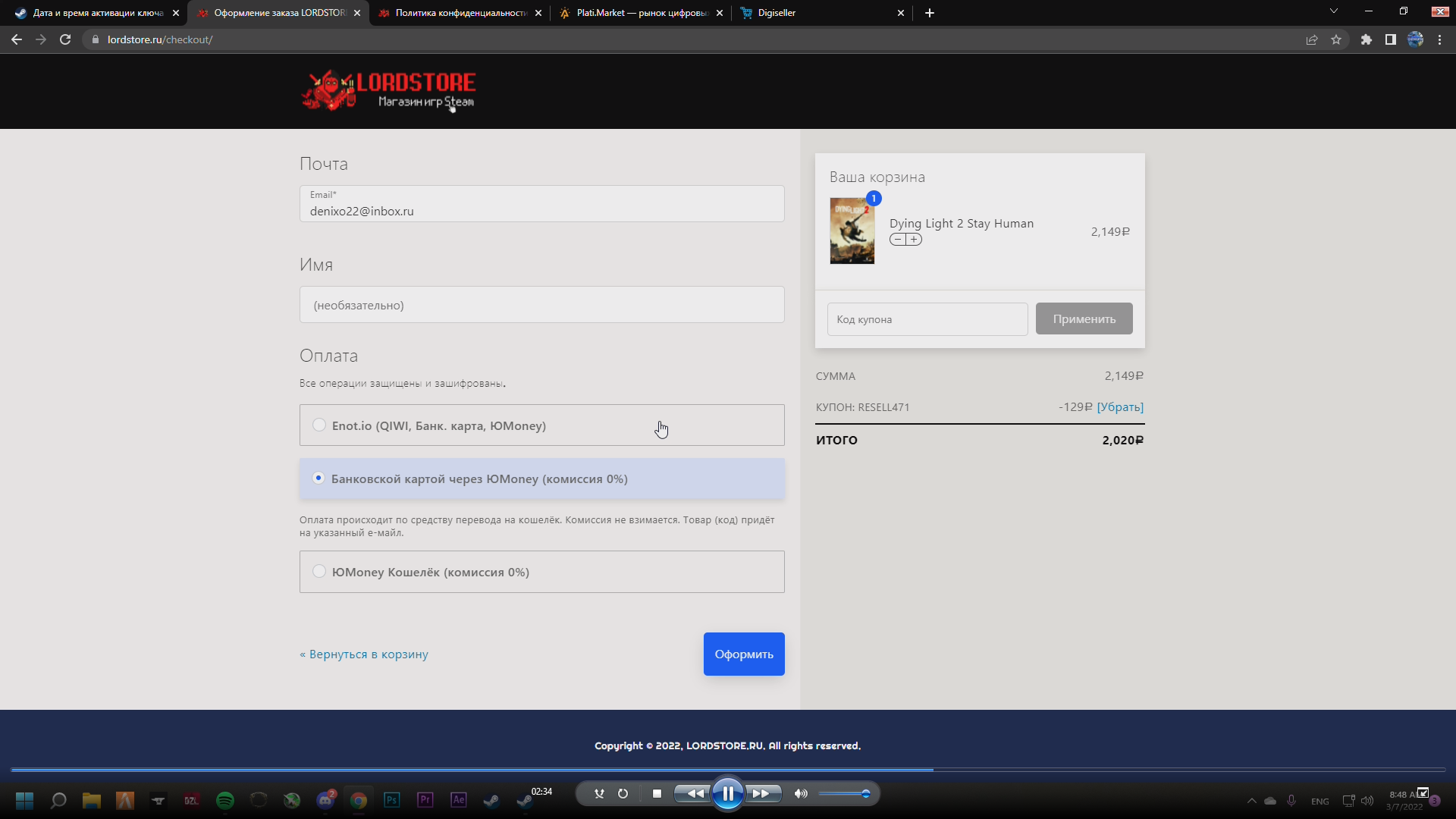The image size is (1456, 819).
Task: Fast forward the media player
Action: 762,794
